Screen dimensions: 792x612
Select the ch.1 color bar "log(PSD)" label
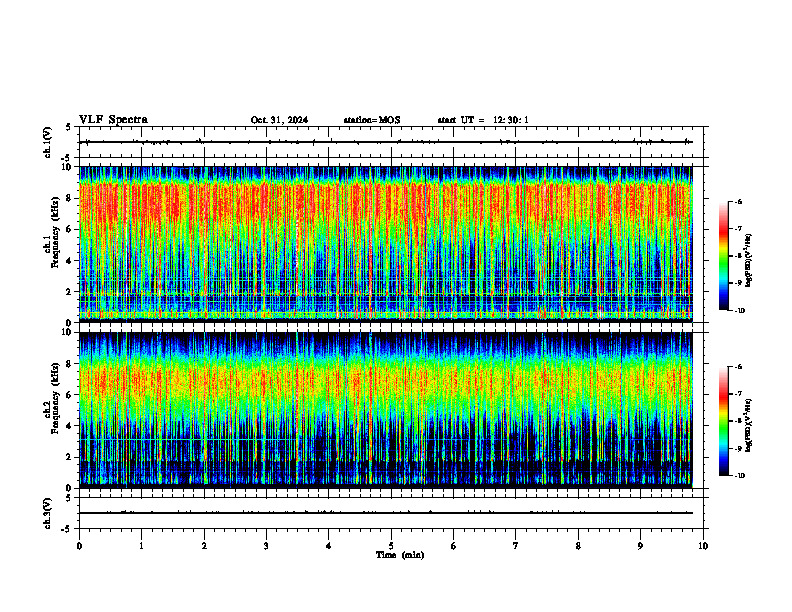coord(748,261)
